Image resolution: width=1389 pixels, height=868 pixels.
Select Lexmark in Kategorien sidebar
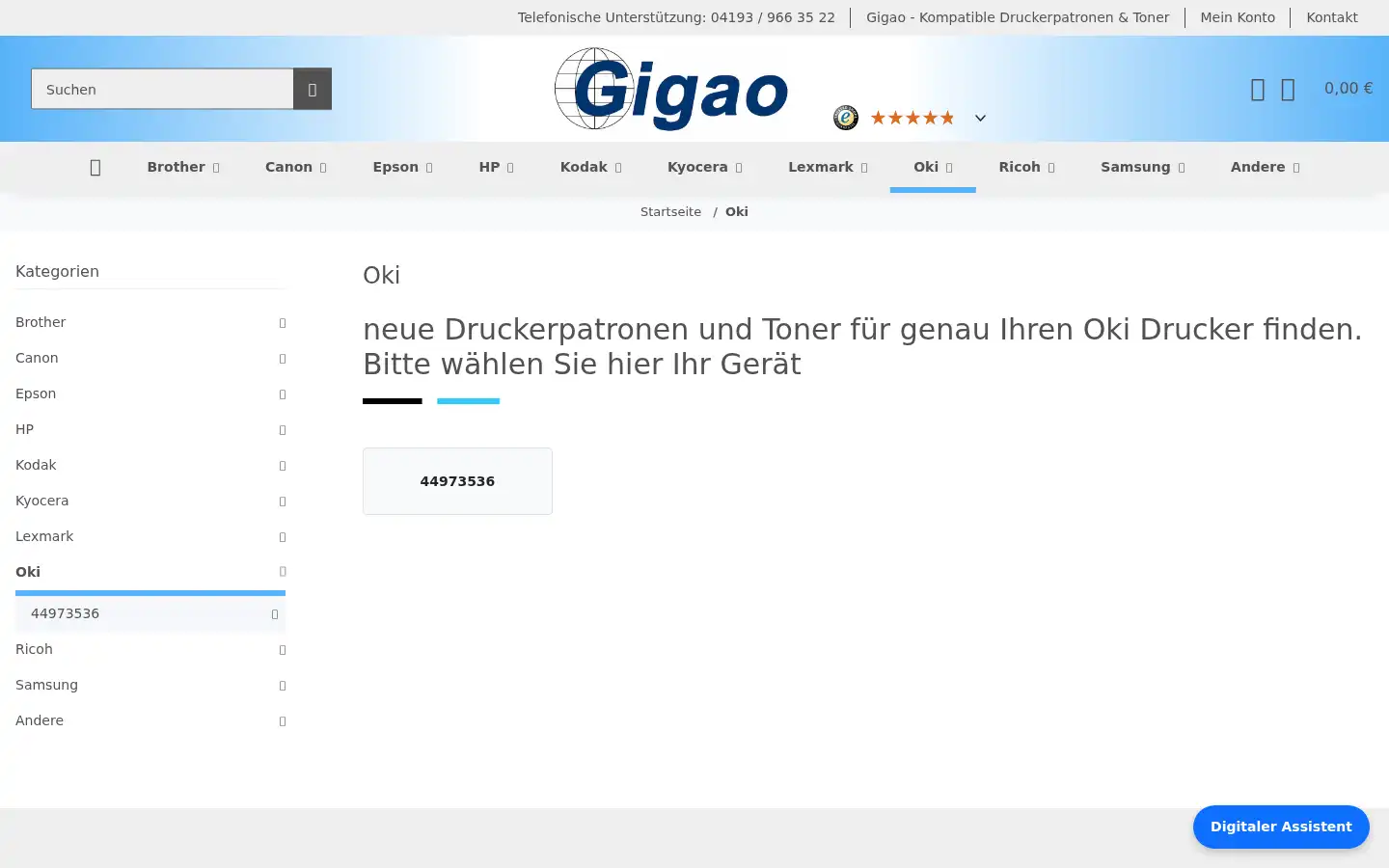[x=44, y=536]
